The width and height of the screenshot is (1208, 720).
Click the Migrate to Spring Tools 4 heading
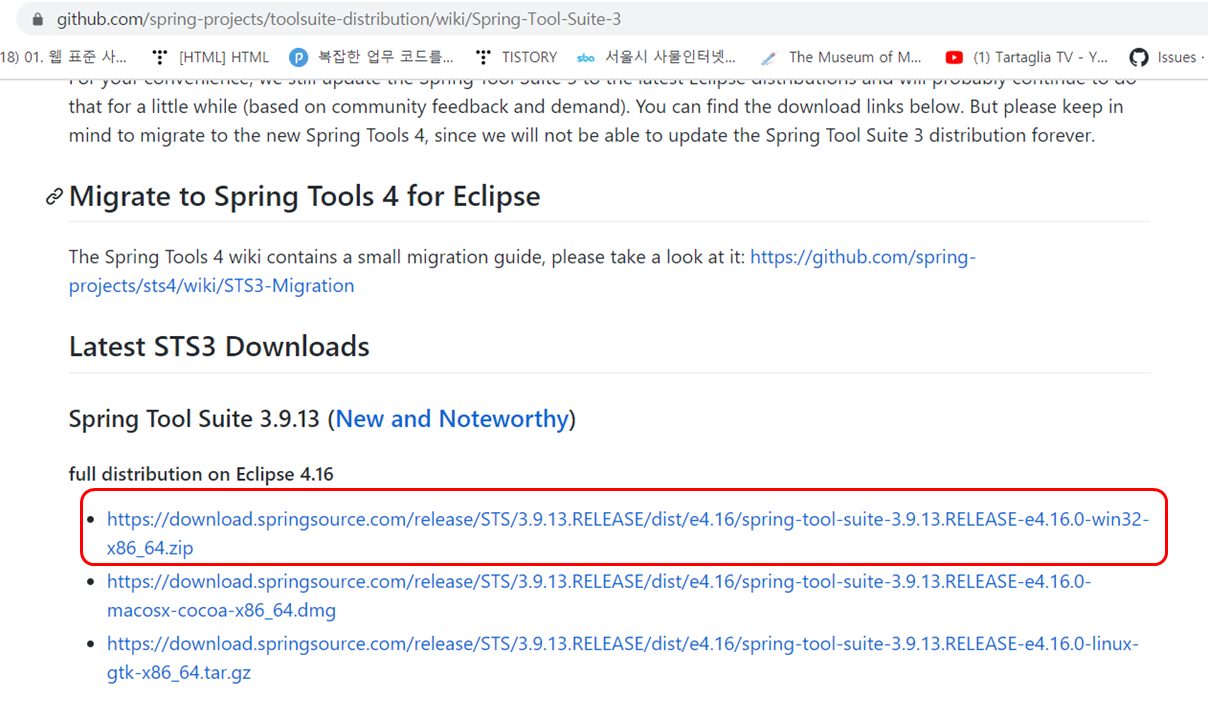click(304, 196)
